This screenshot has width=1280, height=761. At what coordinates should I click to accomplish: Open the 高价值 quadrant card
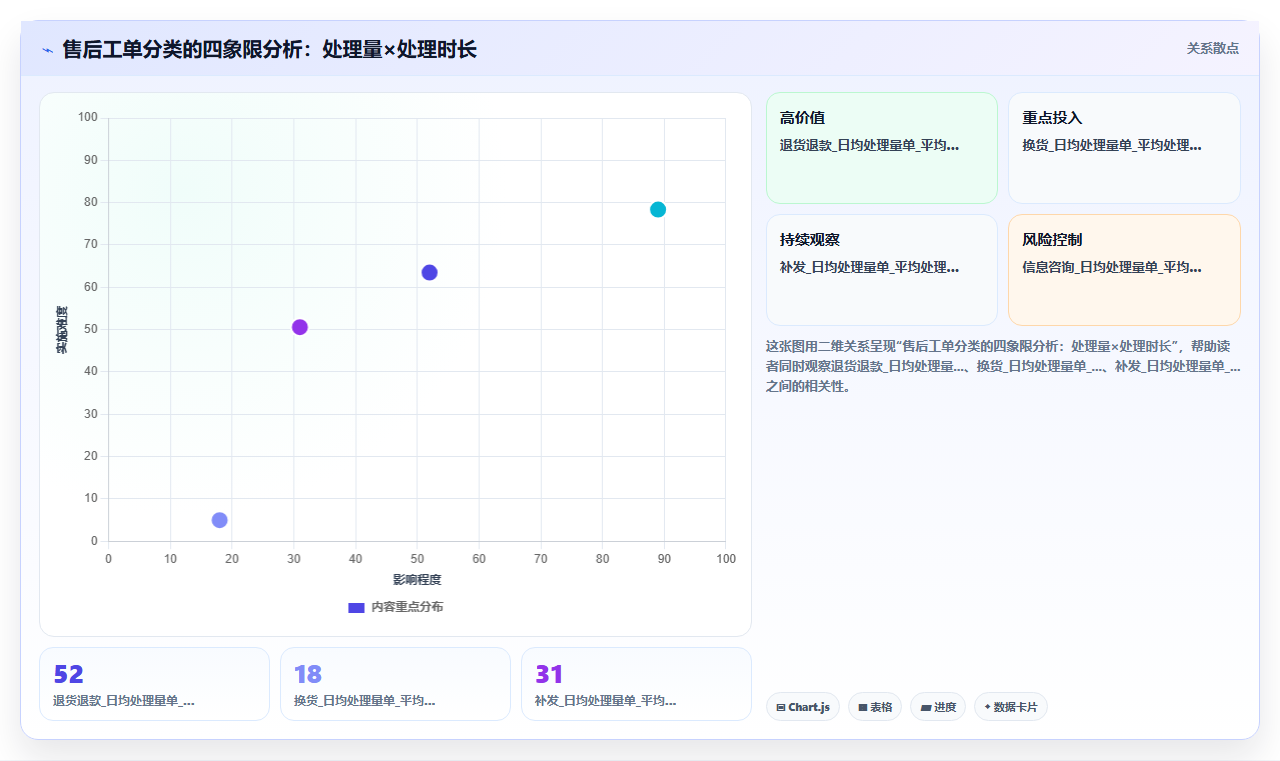pos(882,148)
